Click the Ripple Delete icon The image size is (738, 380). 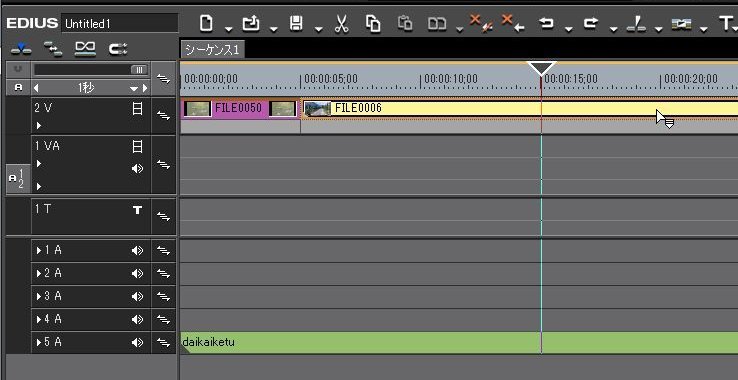(481, 23)
